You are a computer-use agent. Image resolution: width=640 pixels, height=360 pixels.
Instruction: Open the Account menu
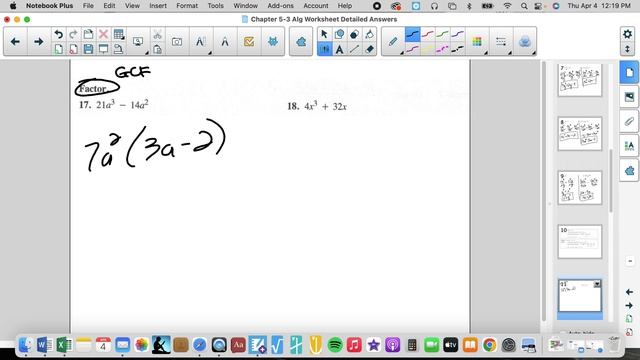(316, 6)
